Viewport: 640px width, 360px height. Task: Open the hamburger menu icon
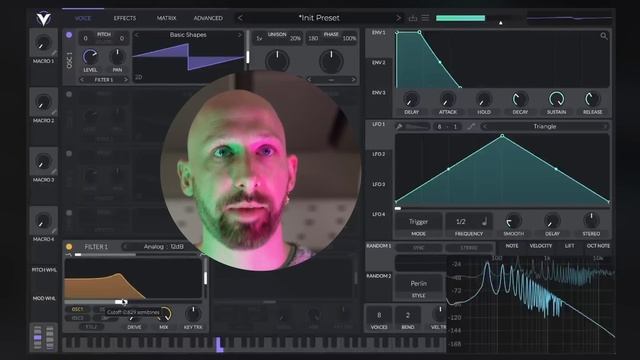(x=425, y=18)
